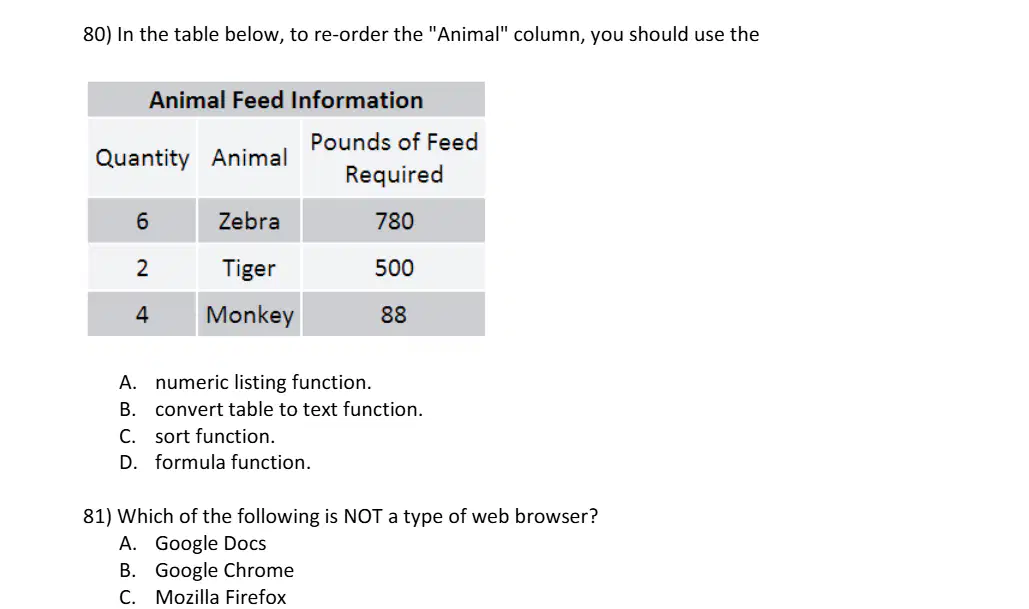Select answer C sort function
The height and width of the screenshot is (609, 1029).
(x=197, y=436)
